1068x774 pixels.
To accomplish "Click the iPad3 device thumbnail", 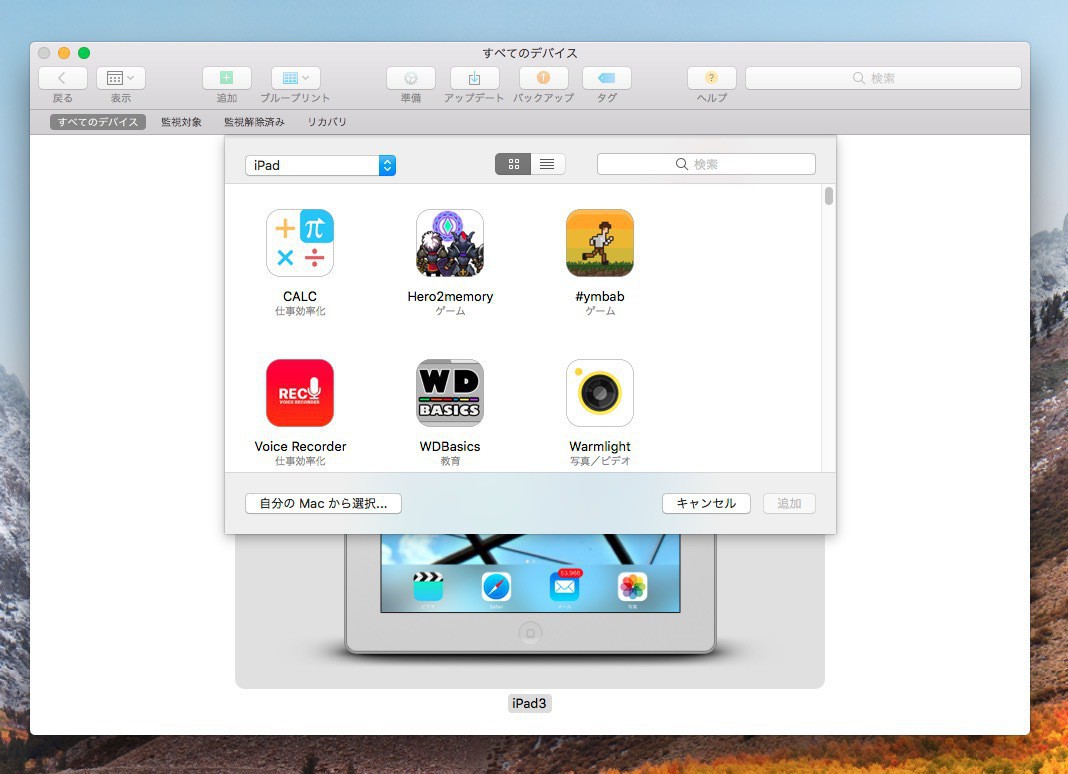I will 530,610.
